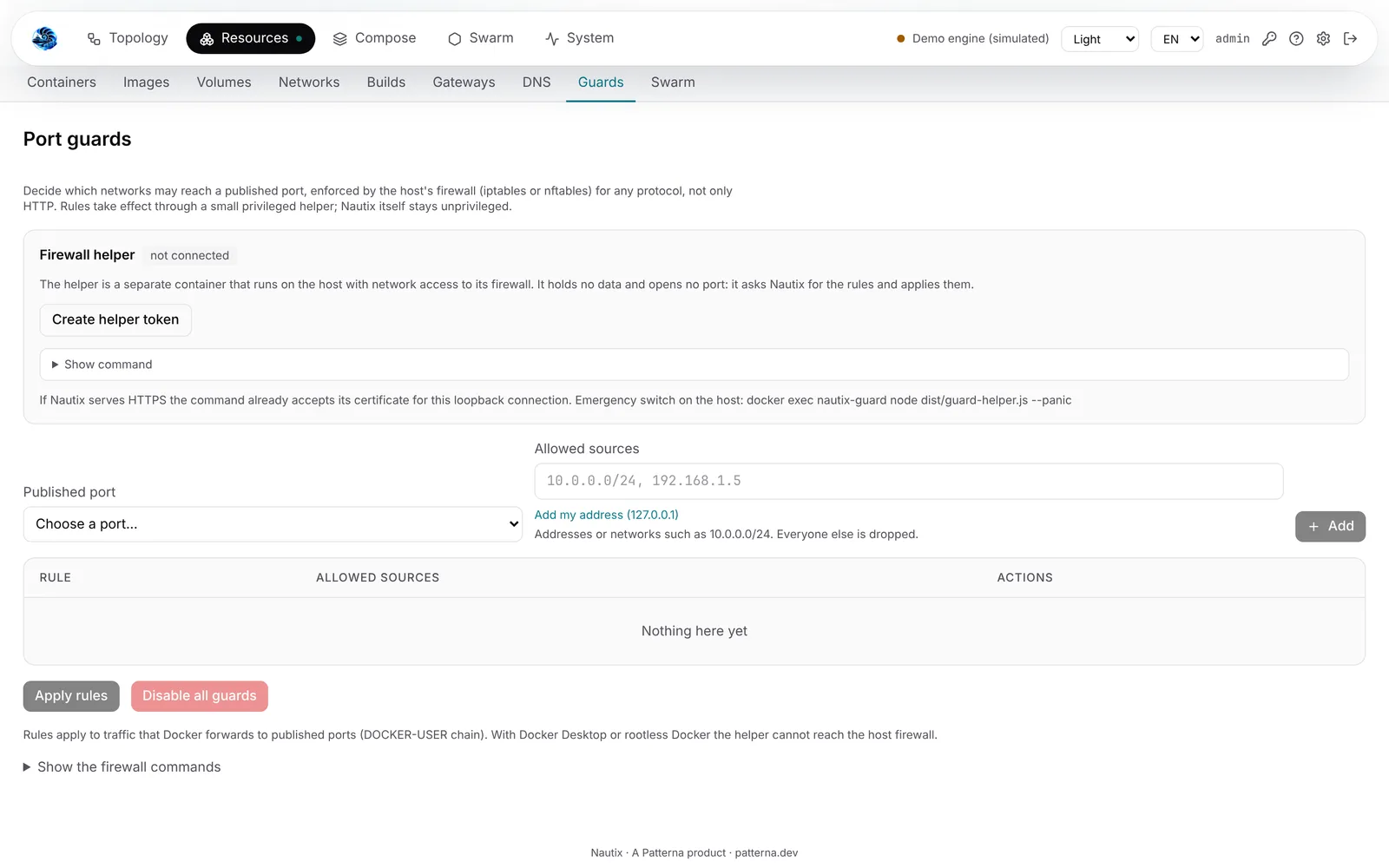Image resolution: width=1389 pixels, height=868 pixels.
Task: Click Add my address (127.0.0.1) link
Action: 607,515
